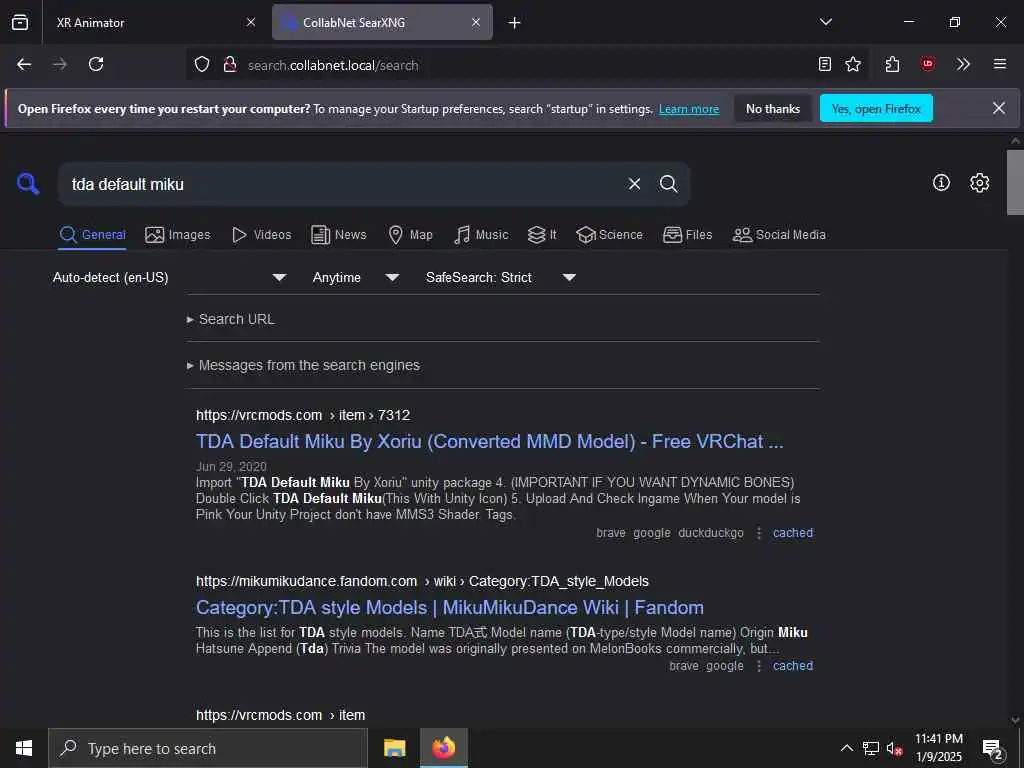Show more tools overflow chevrons
The image size is (1024, 768).
pyautogui.click(x=963, y=64)
